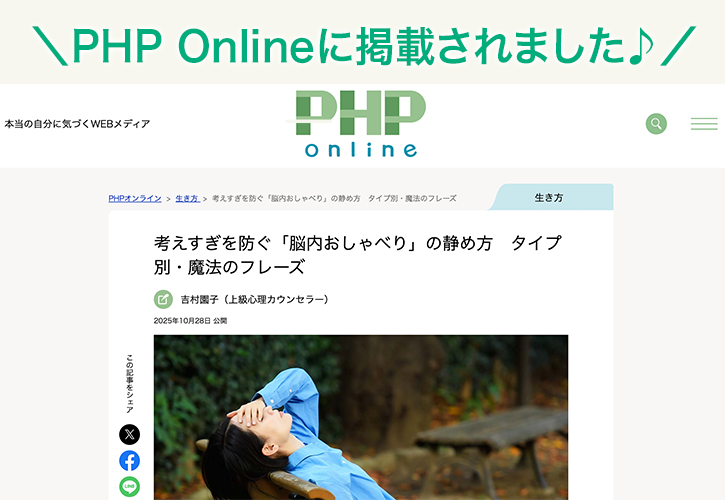
Task: Click the publish date 2025年10月28日
Action: point(182,321)
